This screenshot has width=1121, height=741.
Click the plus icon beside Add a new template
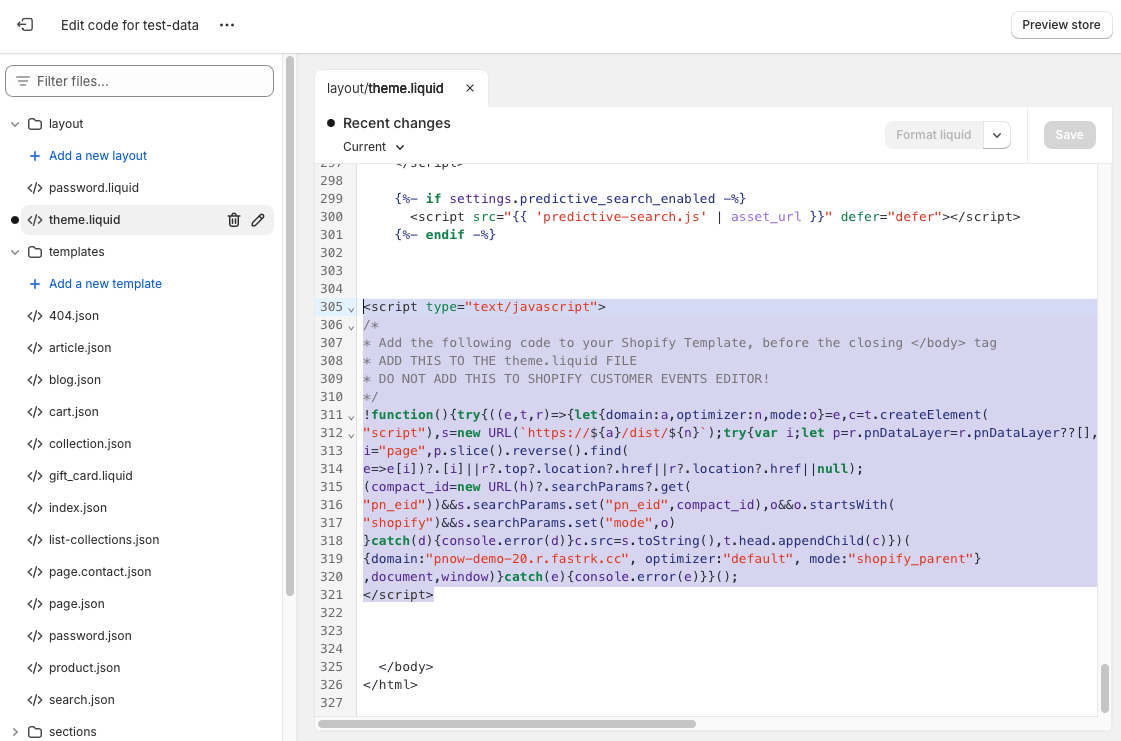pyautogui.click(x=34, y=284)
